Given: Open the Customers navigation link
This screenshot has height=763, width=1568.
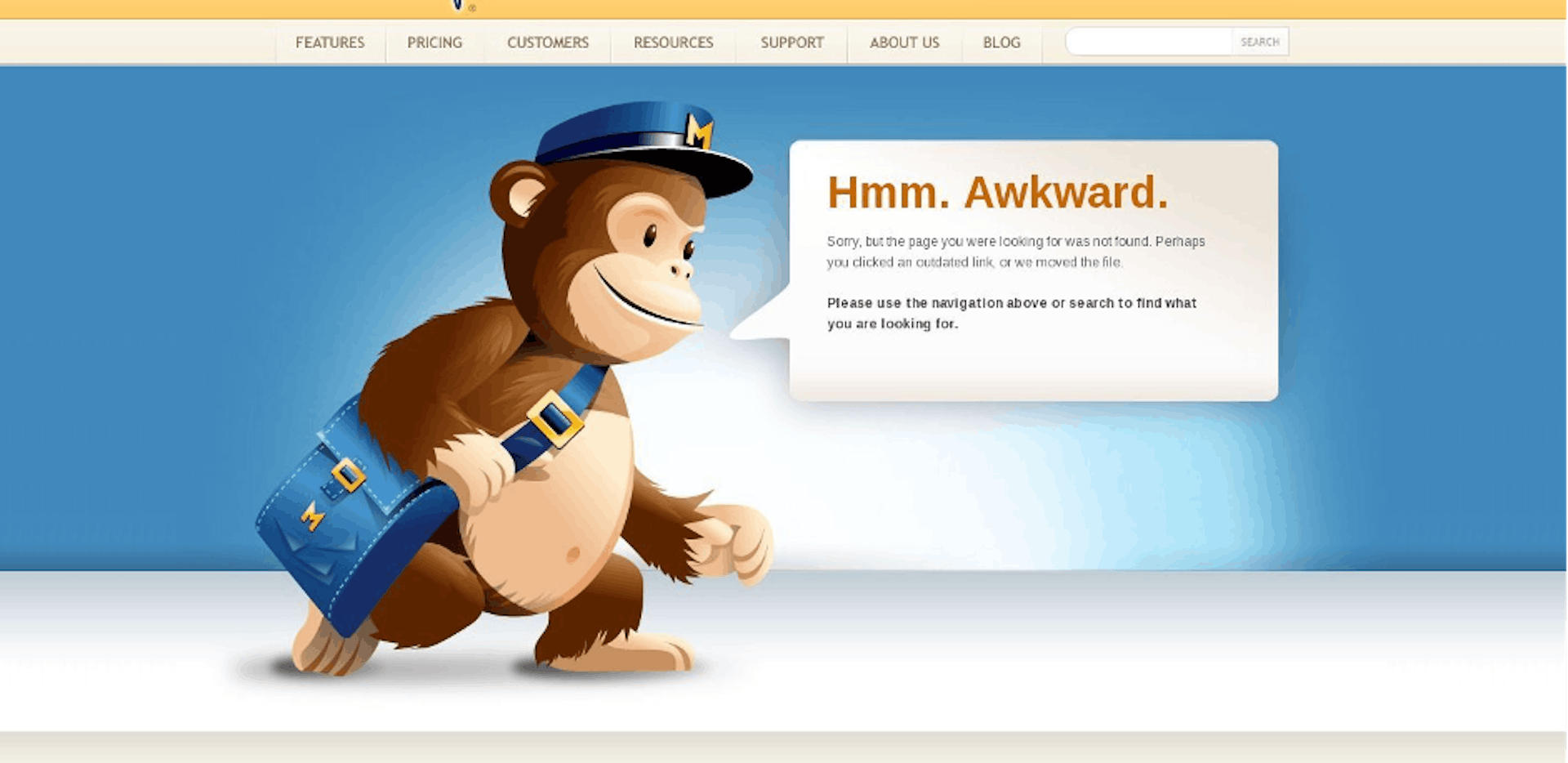Looking at the screenshot, I should pyautogui.click(x=547, y=42).
